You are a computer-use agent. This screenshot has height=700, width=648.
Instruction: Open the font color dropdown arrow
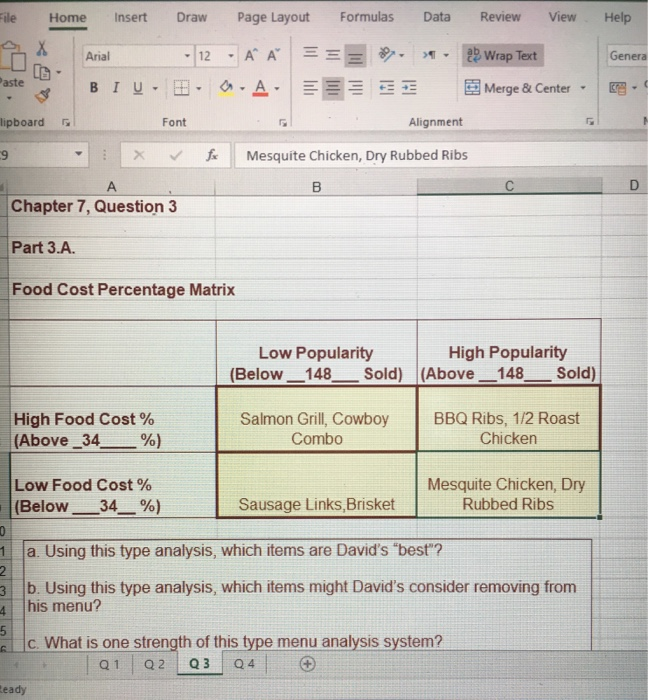(277, 88)
